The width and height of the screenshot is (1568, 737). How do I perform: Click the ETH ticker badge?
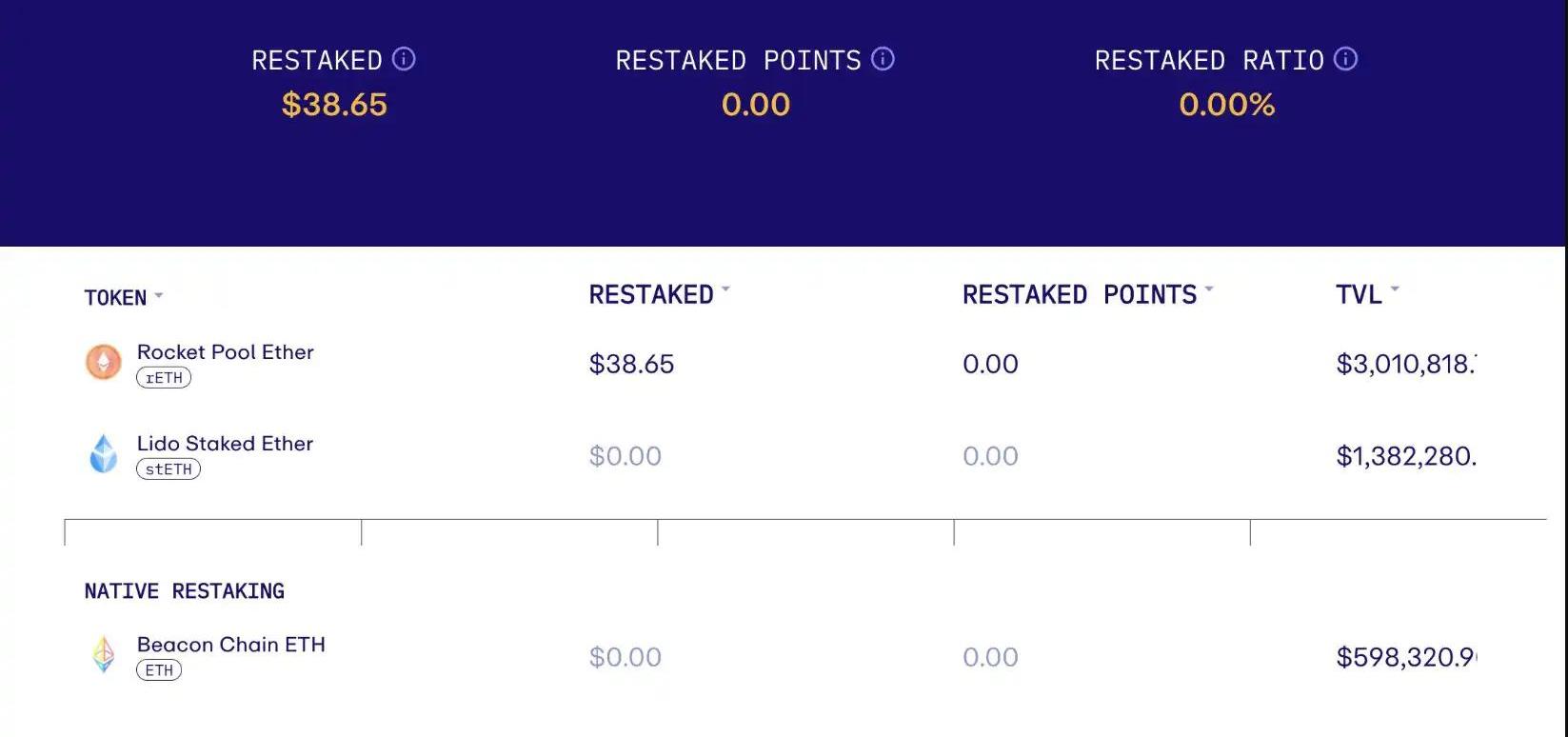(159, 669)
